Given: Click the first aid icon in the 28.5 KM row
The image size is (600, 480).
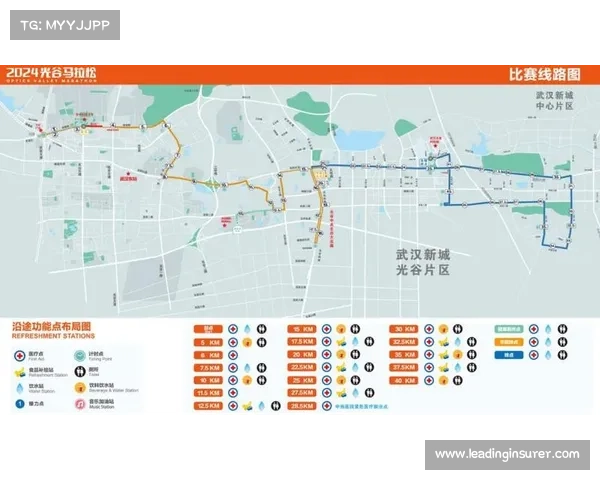Looking at the screenshot, I should point(326,406).
